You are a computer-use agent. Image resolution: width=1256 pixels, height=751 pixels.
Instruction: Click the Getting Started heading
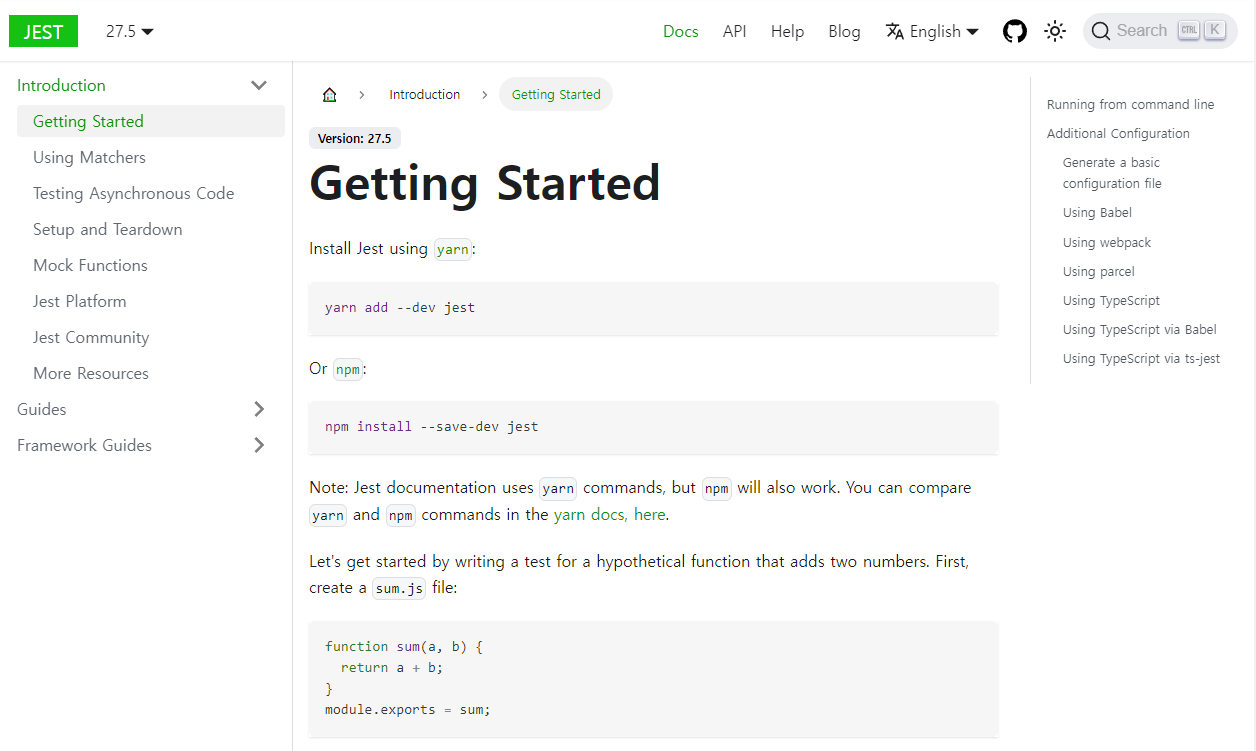(x=485, y=184)
